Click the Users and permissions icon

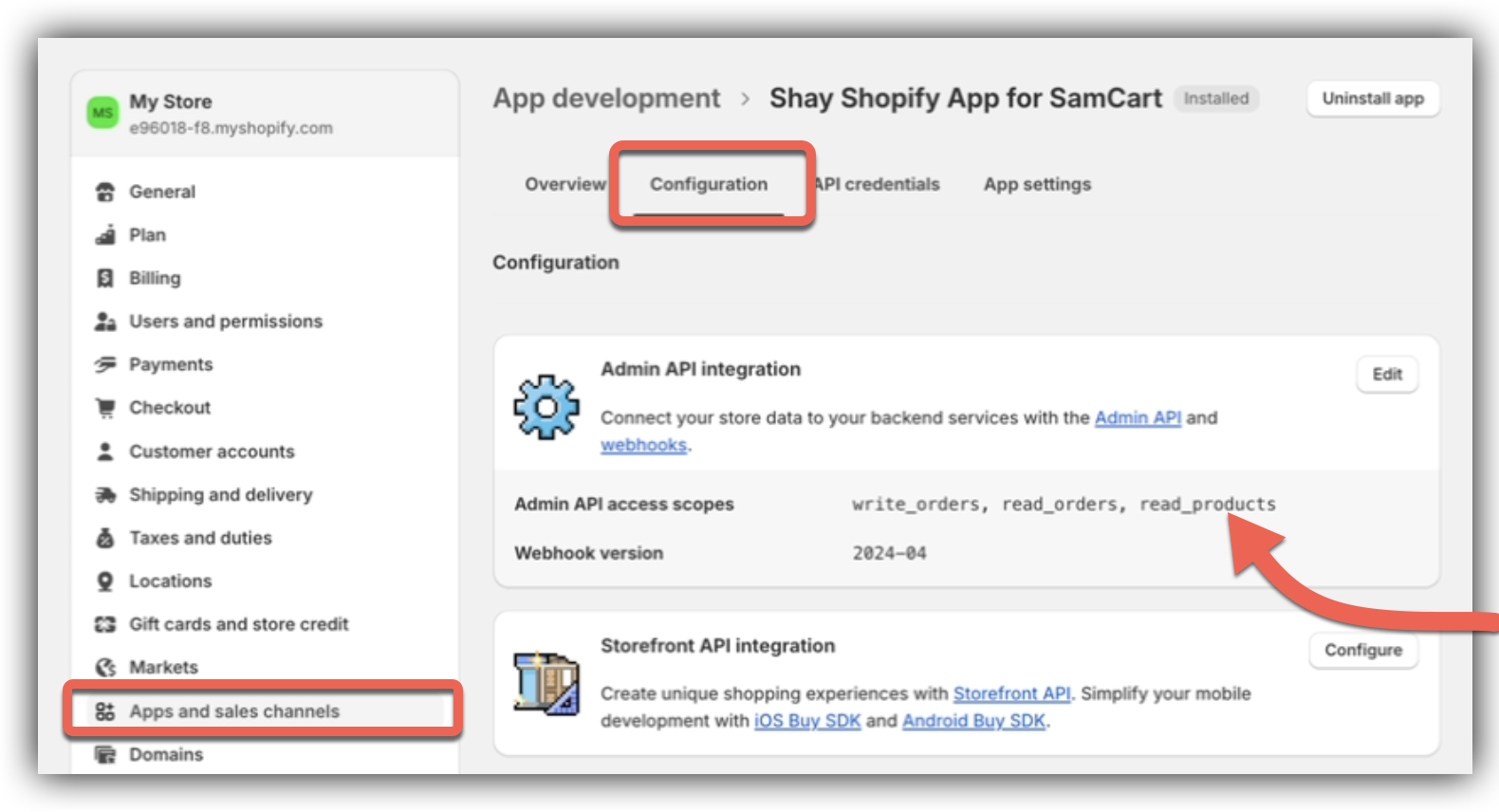pos(105,322)
